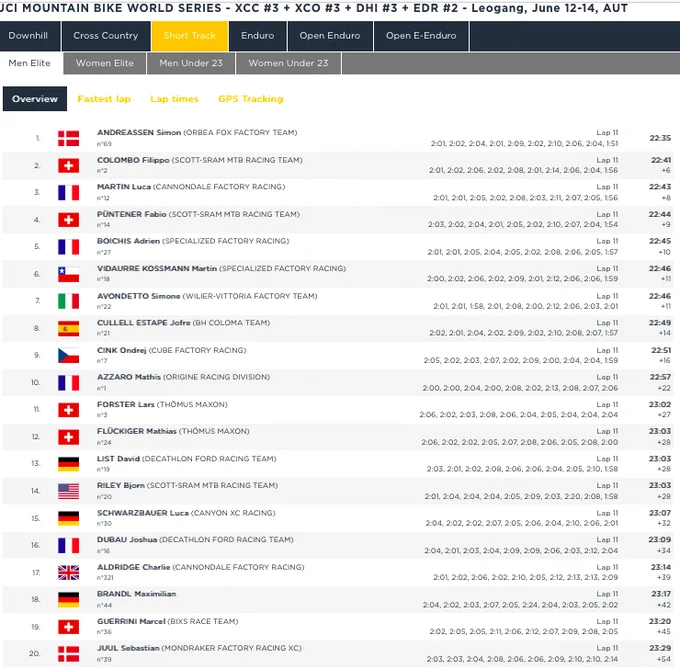Click French flag beside Boichis Adrien
The image size is (680, 669).
point(69,247)
